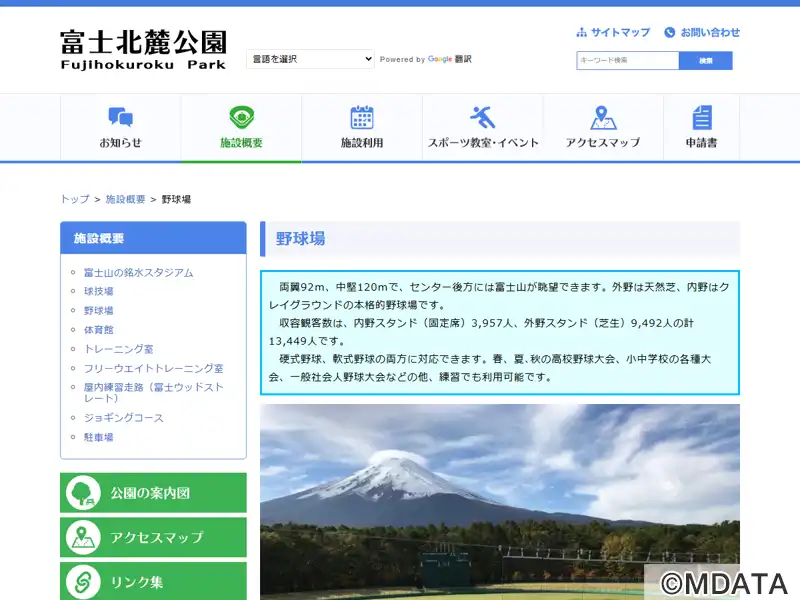Click the speech bubbles お知らせ icon
The image size is (800, 600).
click(x=120, y=117)
